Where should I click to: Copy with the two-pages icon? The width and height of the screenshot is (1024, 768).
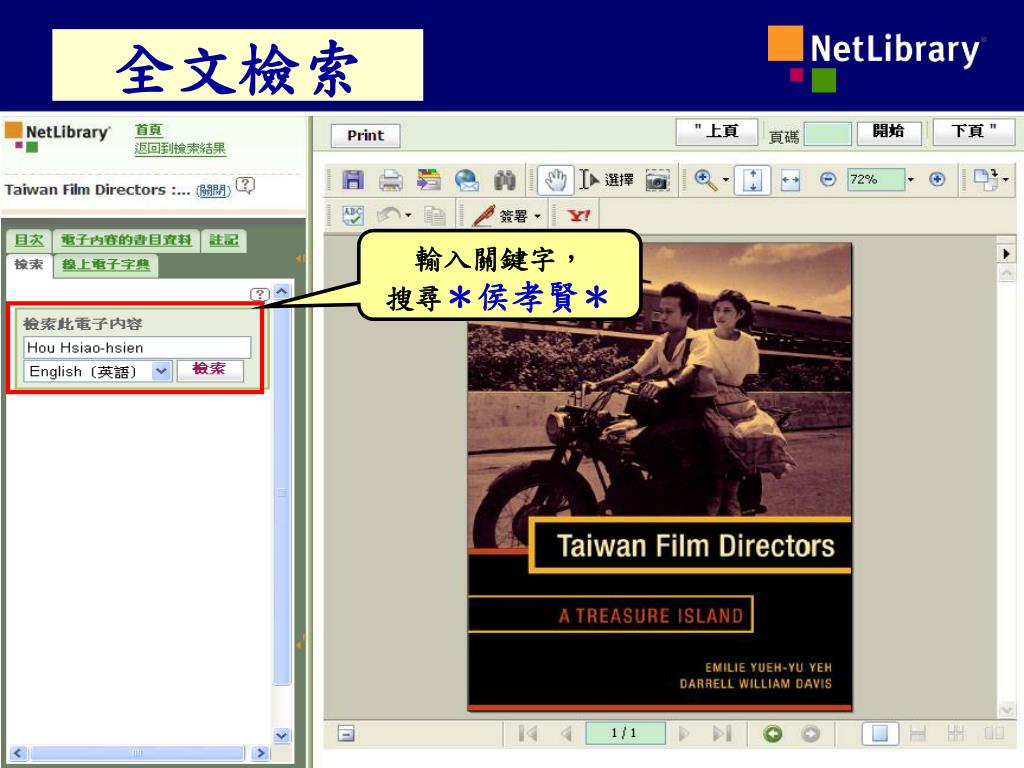pyautogui.click(x=435, y=215)
